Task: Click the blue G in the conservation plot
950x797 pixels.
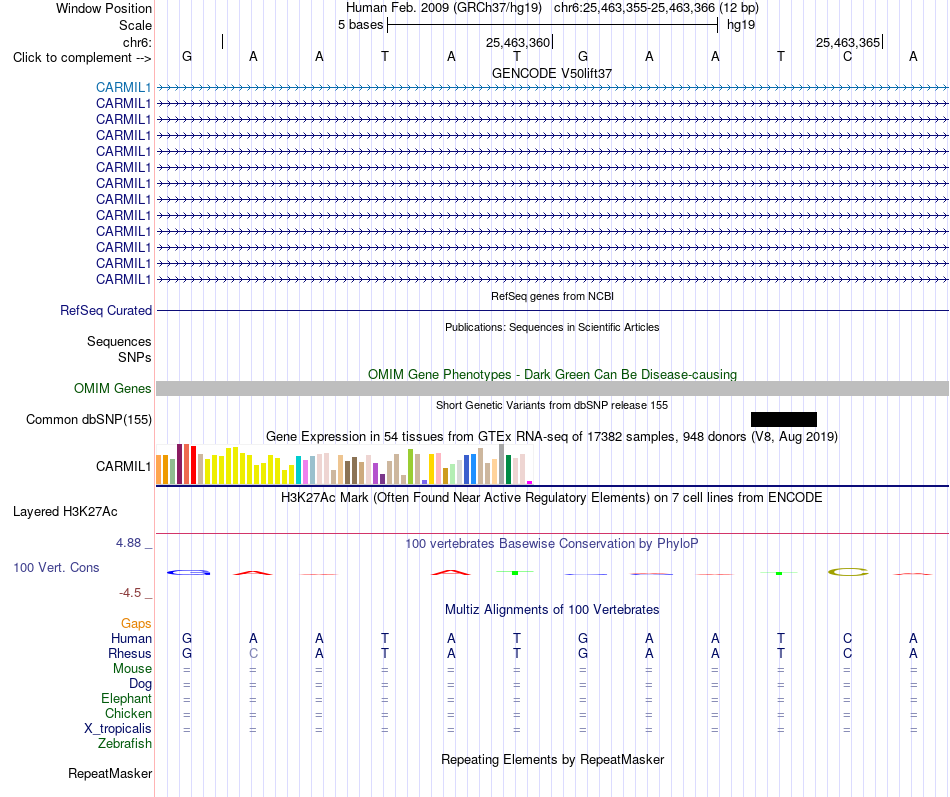Action: pyautogui.click(x=188, y=572)
